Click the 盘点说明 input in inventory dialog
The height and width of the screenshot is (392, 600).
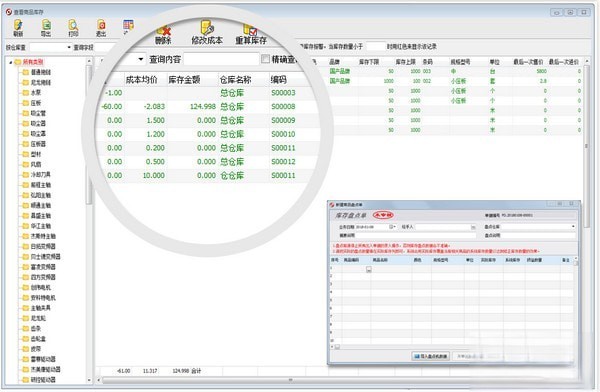(539, 235)
